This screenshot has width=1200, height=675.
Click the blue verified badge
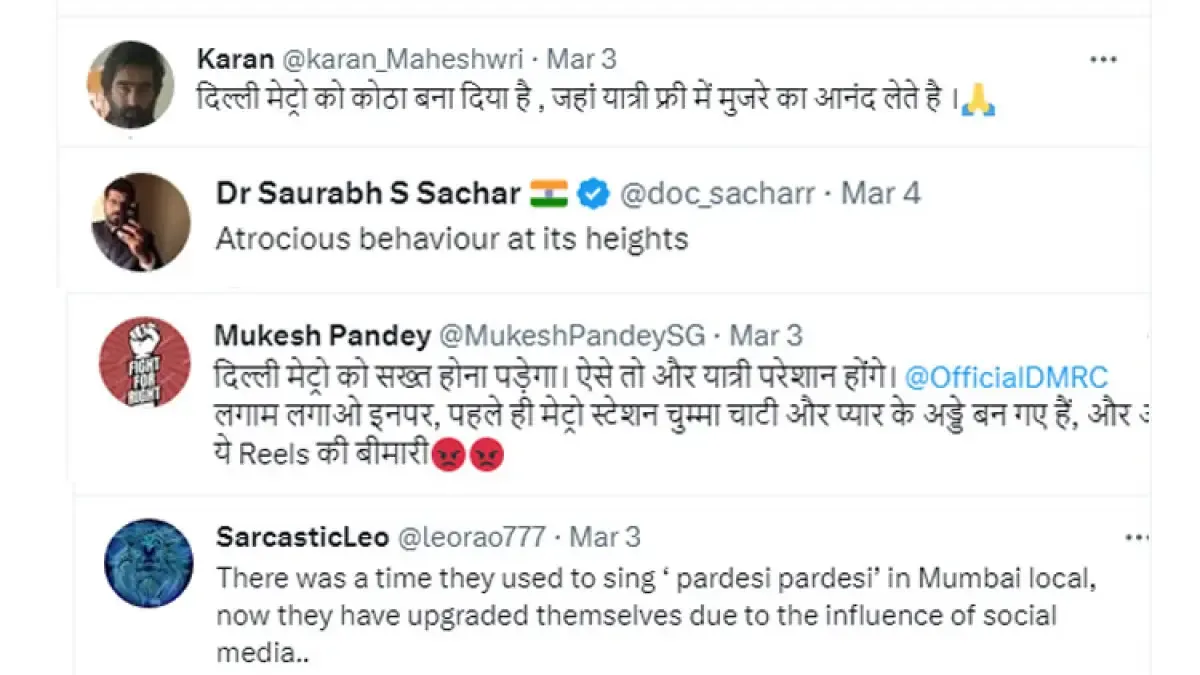pyautogui.click(x=596, y=194)
